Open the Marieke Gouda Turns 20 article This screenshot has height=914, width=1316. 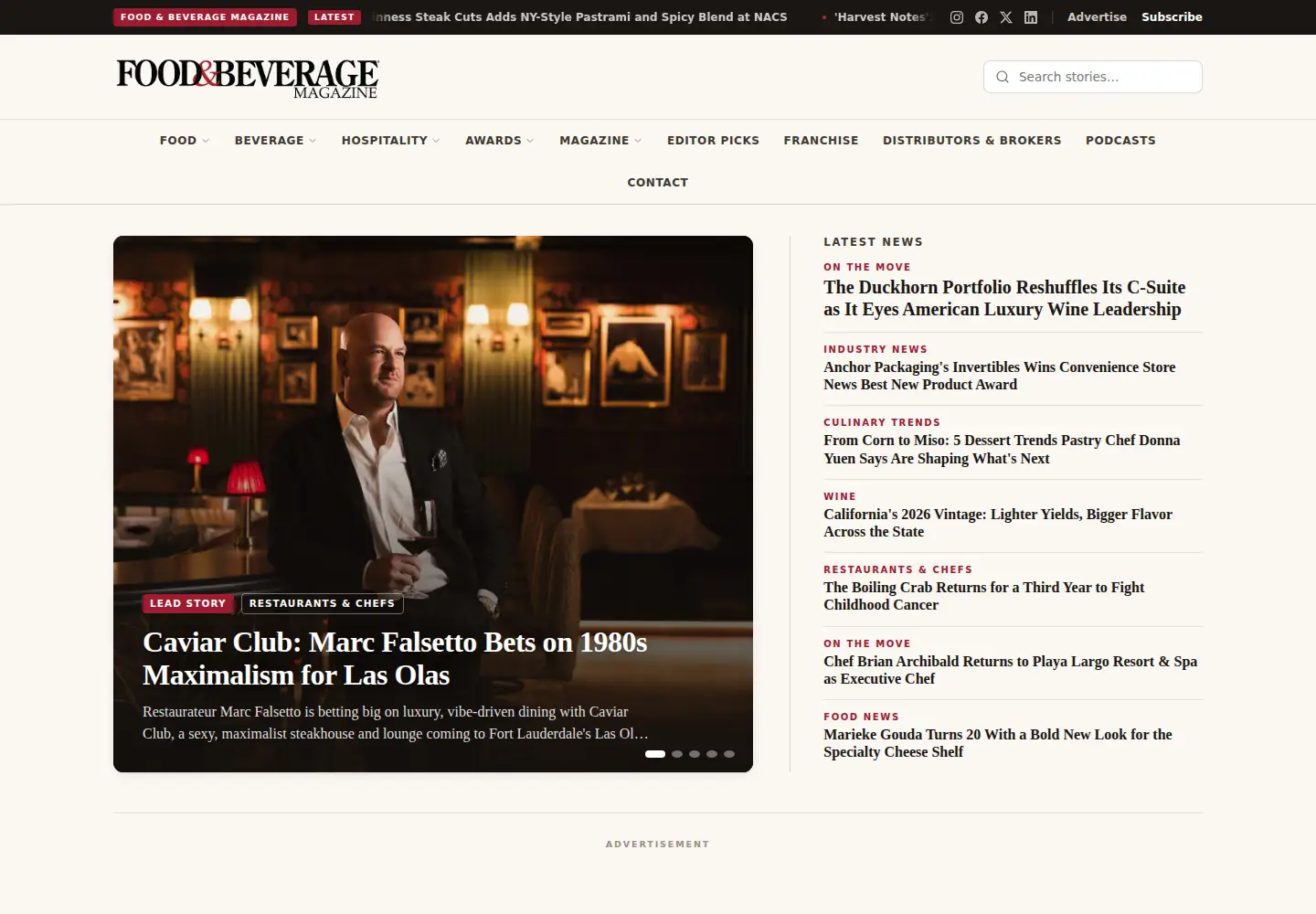(998, 743)
